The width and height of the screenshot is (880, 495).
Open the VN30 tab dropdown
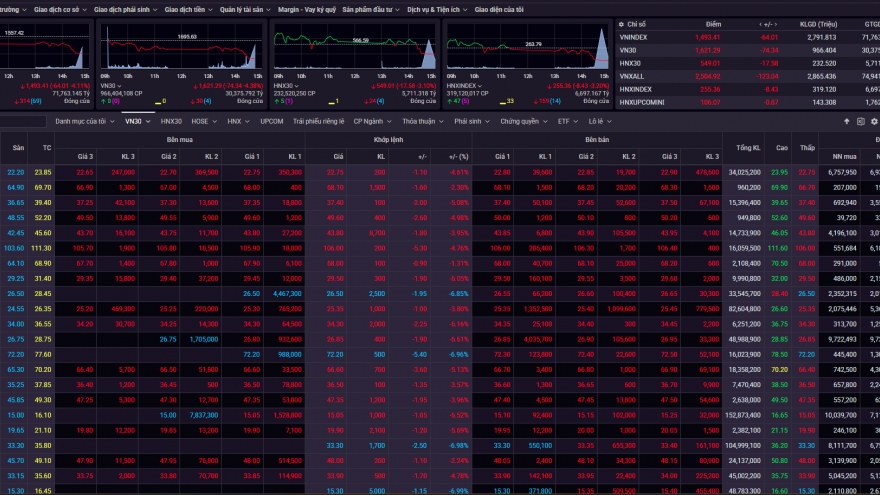(x=147, y=121)
